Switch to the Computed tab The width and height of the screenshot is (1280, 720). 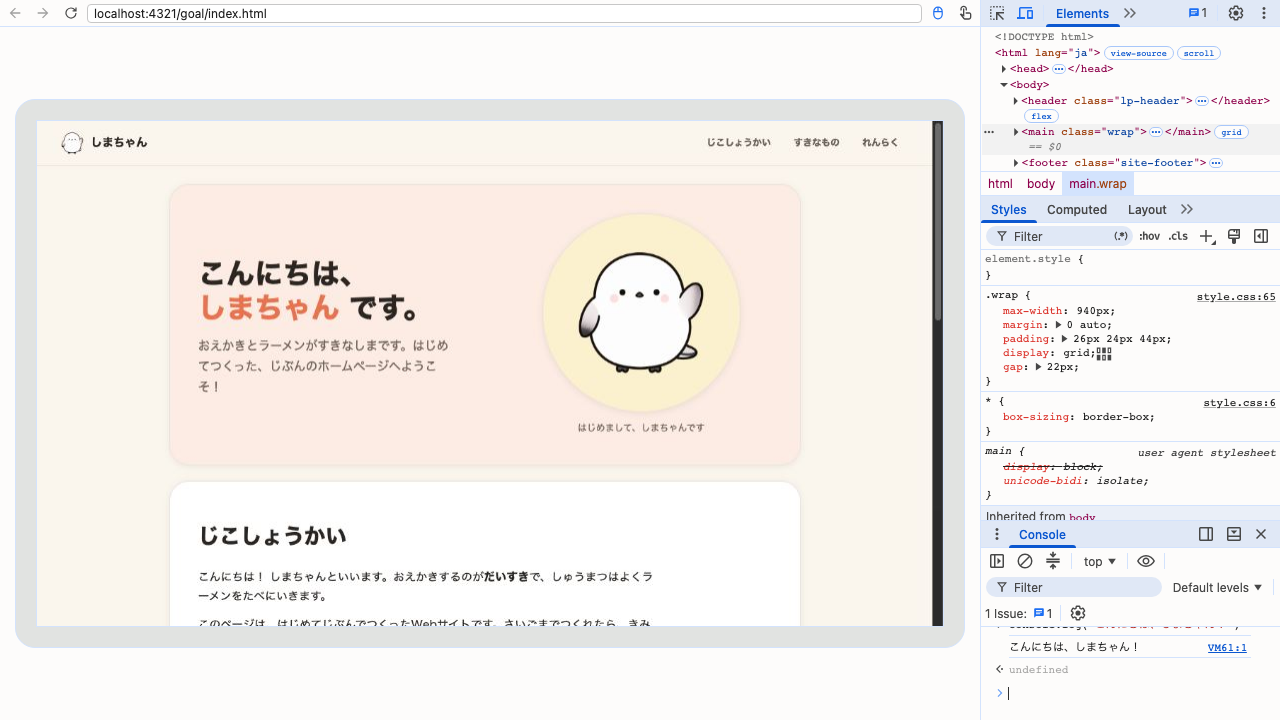click(x=1077, y=209)
